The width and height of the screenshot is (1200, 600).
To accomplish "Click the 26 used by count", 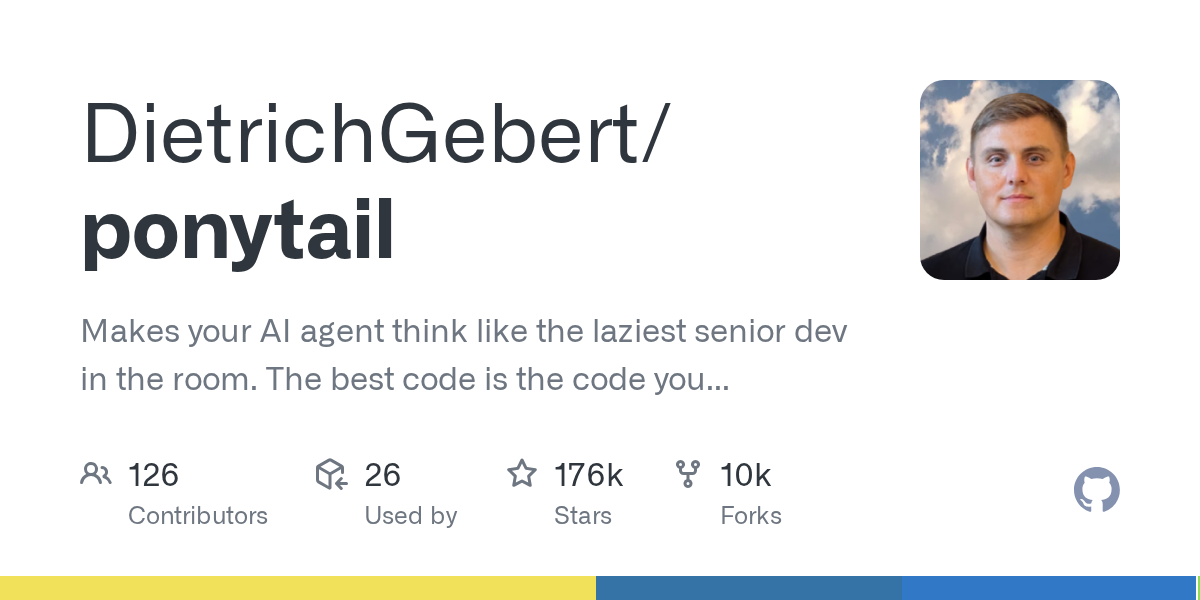I will [x=383, y=475].
